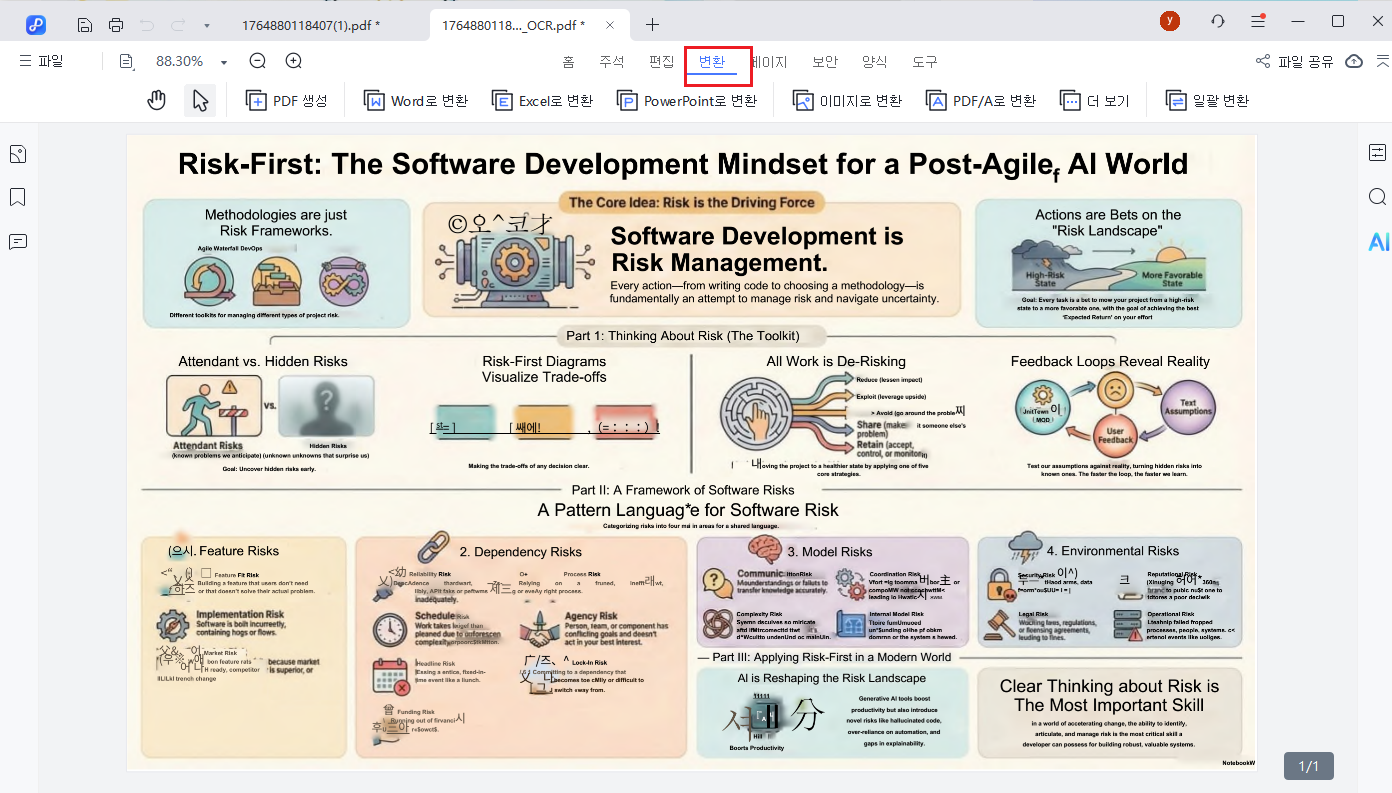Image resolution: width=1392 pixels, height=793 pixels.
Task: Open the 파일 menu
Action: pyautogui.click(x=41, y=62)
